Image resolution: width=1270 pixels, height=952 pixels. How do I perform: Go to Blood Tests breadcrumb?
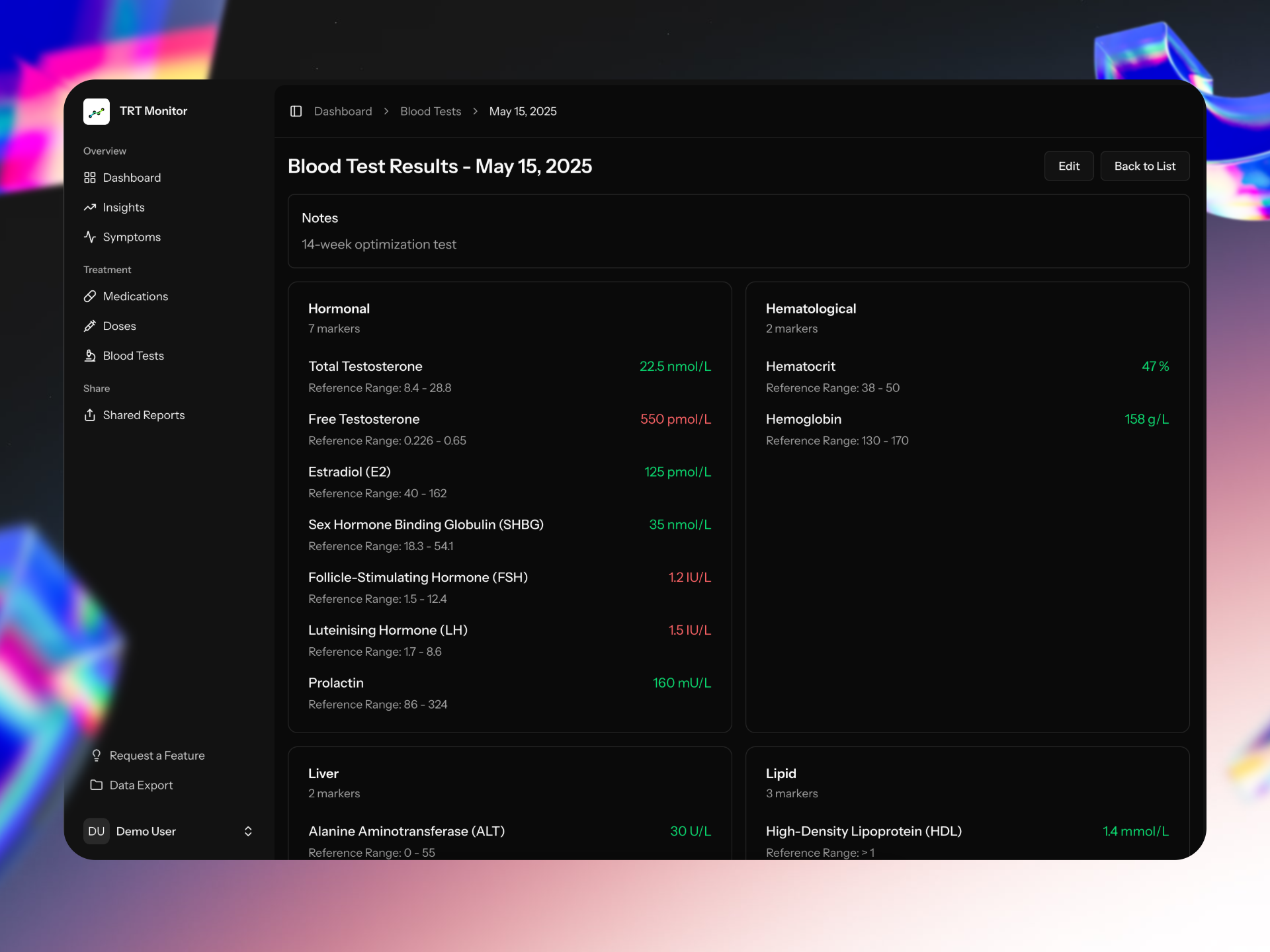tap(431, 111)
